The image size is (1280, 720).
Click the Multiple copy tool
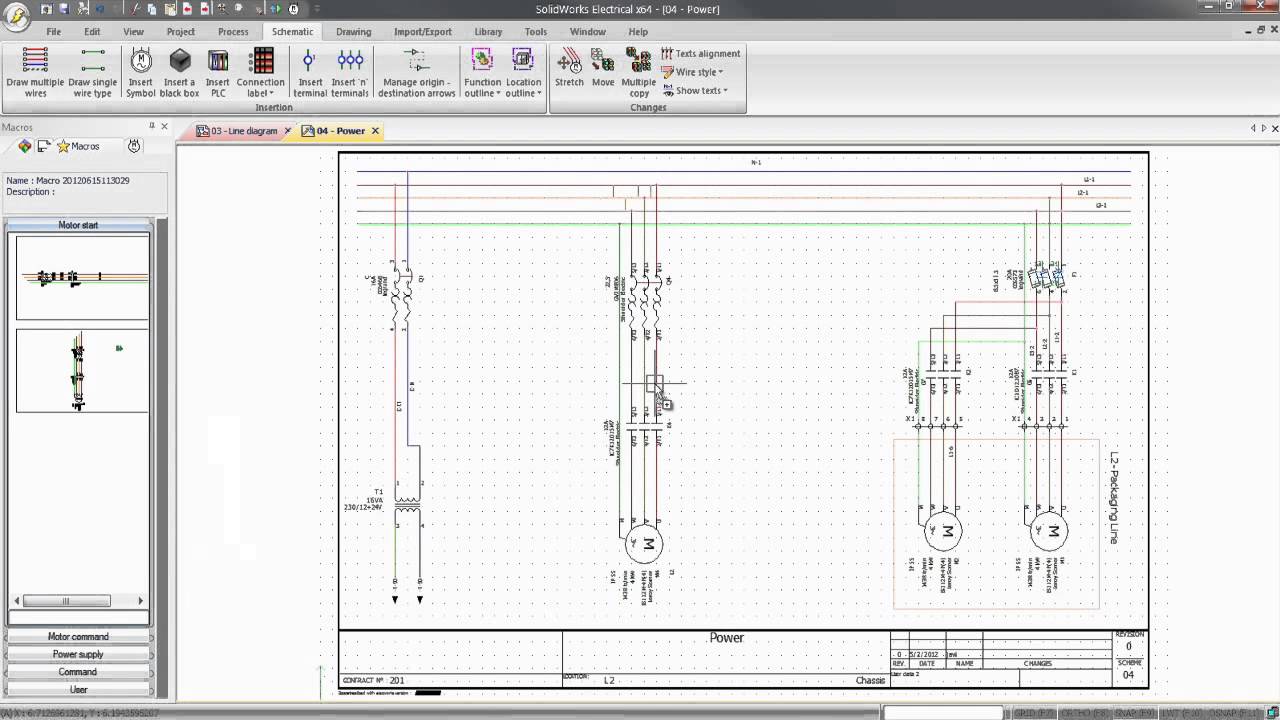point(638,73)
